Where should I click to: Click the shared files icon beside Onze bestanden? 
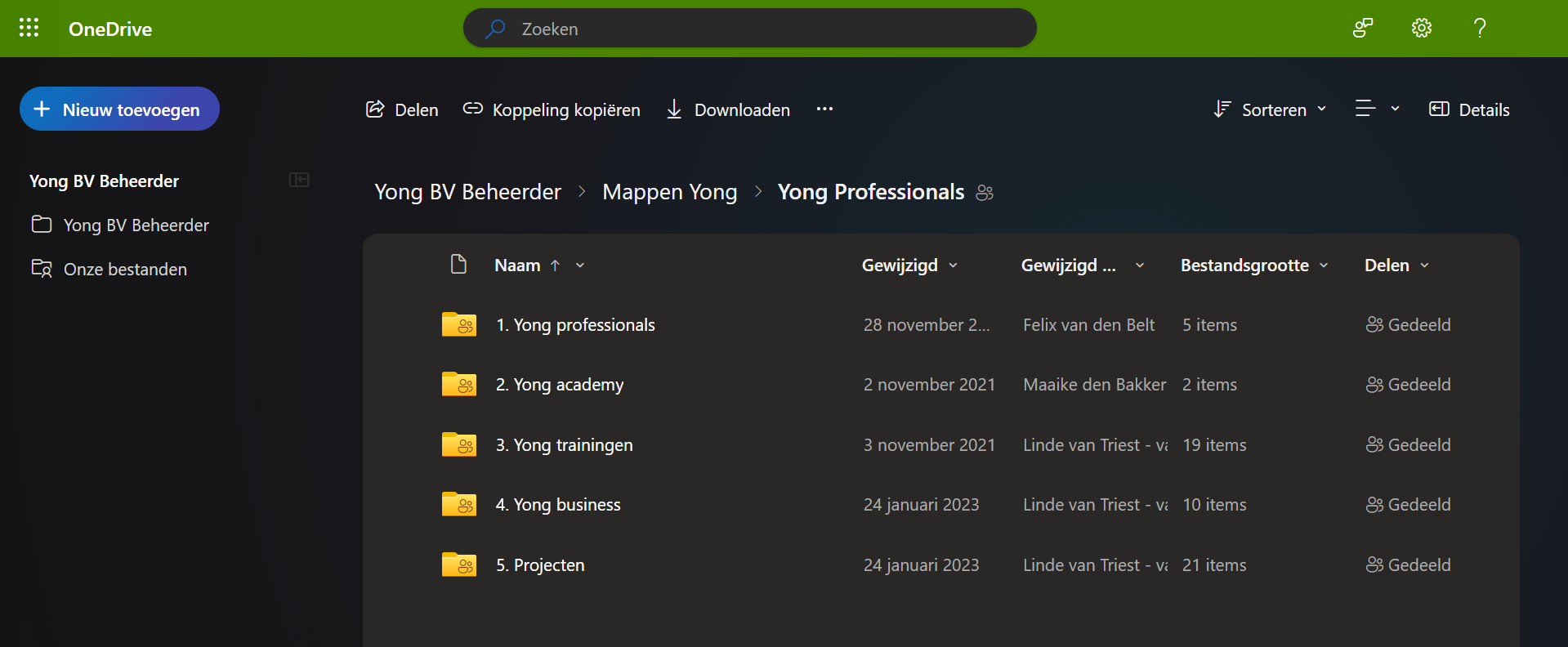click(42, 269)
